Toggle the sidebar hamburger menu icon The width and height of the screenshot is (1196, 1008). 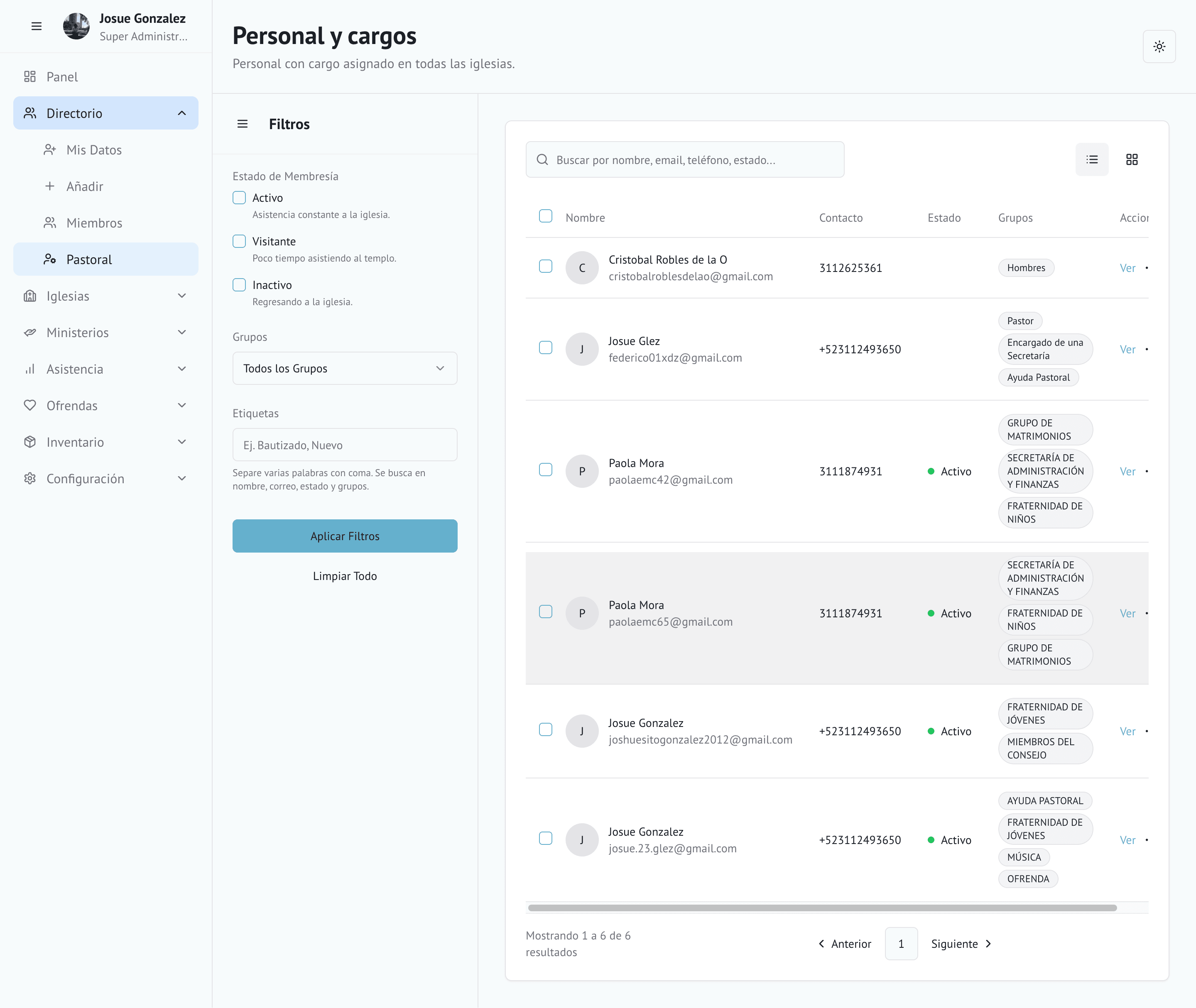tap(37, 26)
